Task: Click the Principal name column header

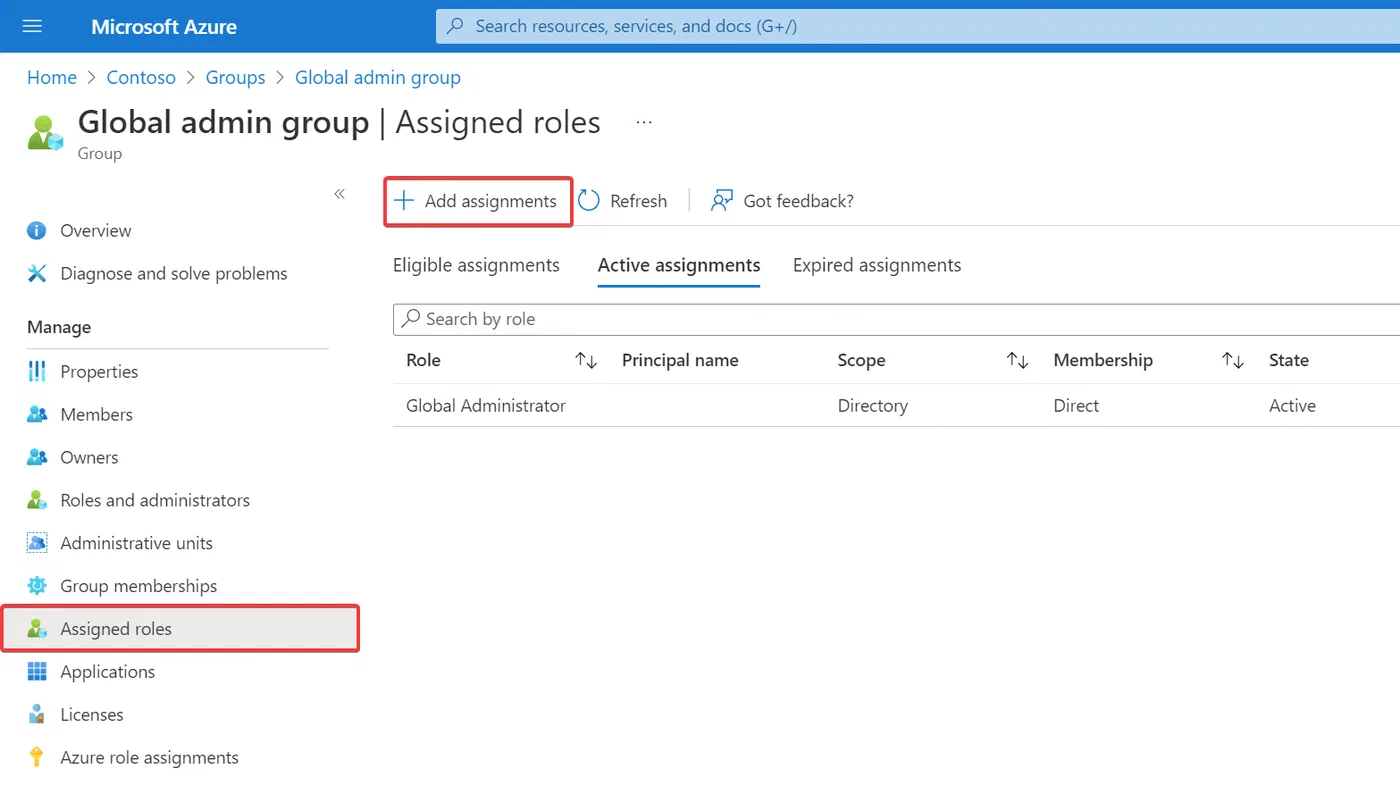Action: [680, 361]
